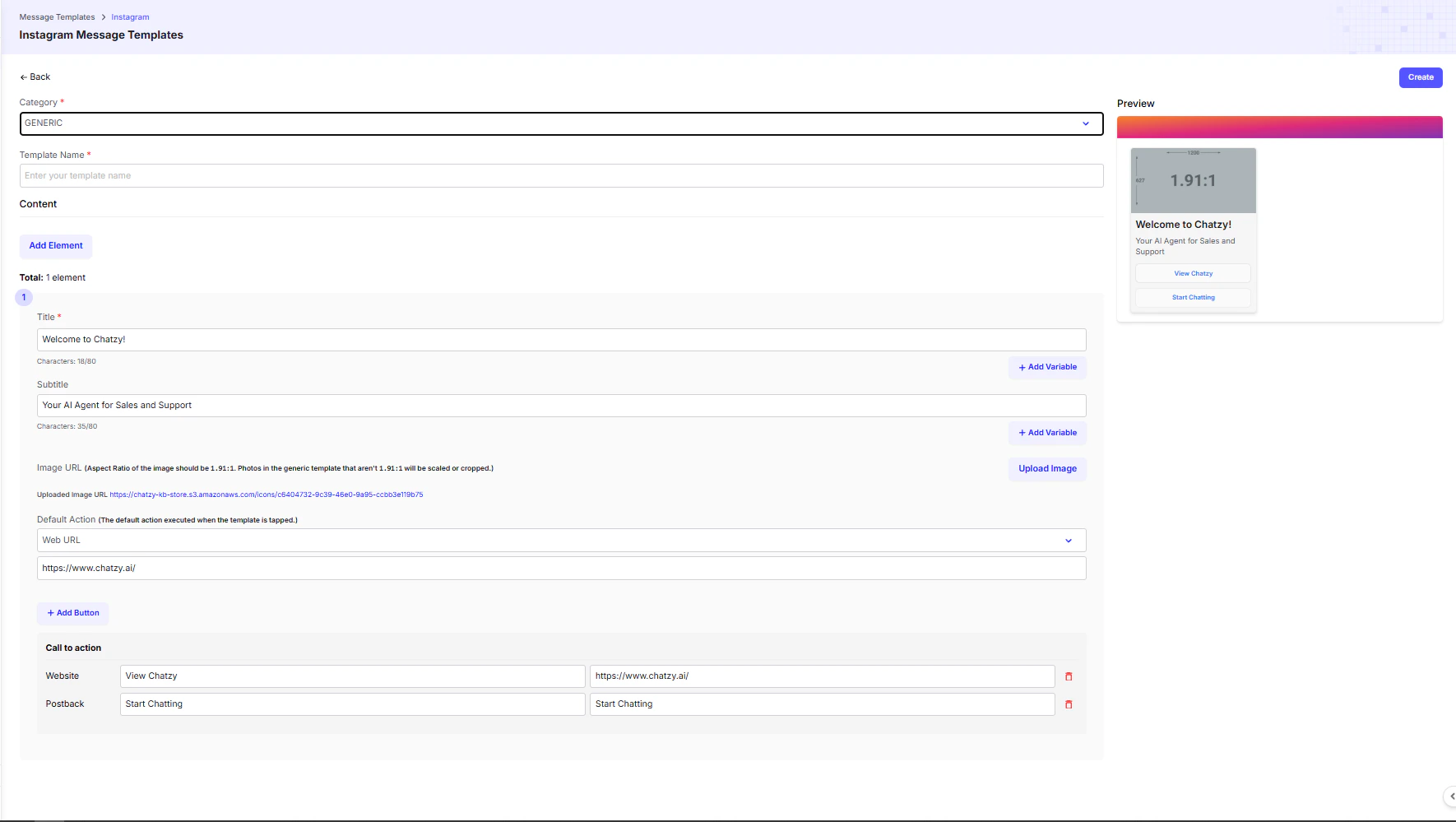
Task: Click the Create button
Action: pos(1421,77)
